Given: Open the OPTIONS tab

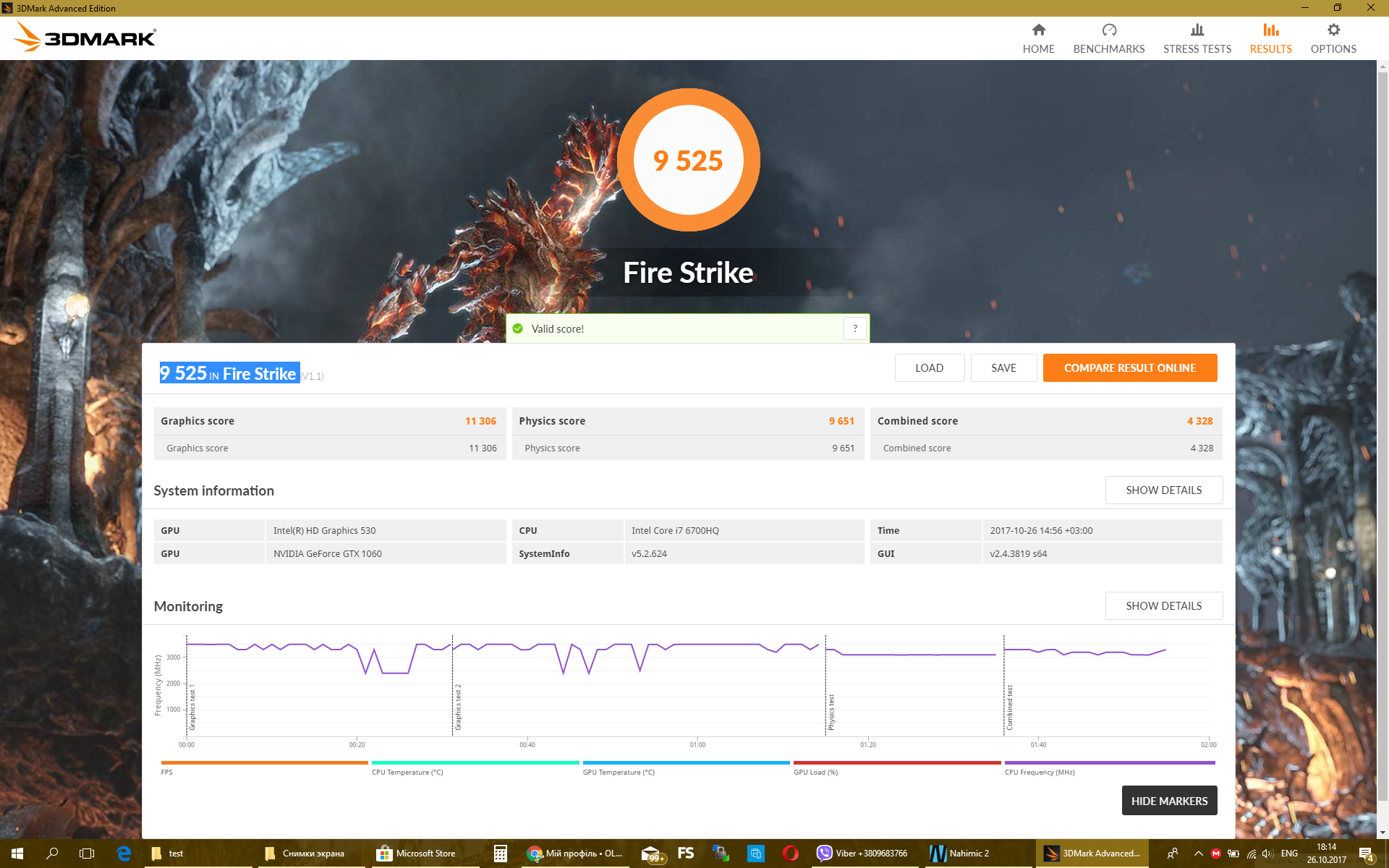Looking at the screenshot, I should [1333, 38].
